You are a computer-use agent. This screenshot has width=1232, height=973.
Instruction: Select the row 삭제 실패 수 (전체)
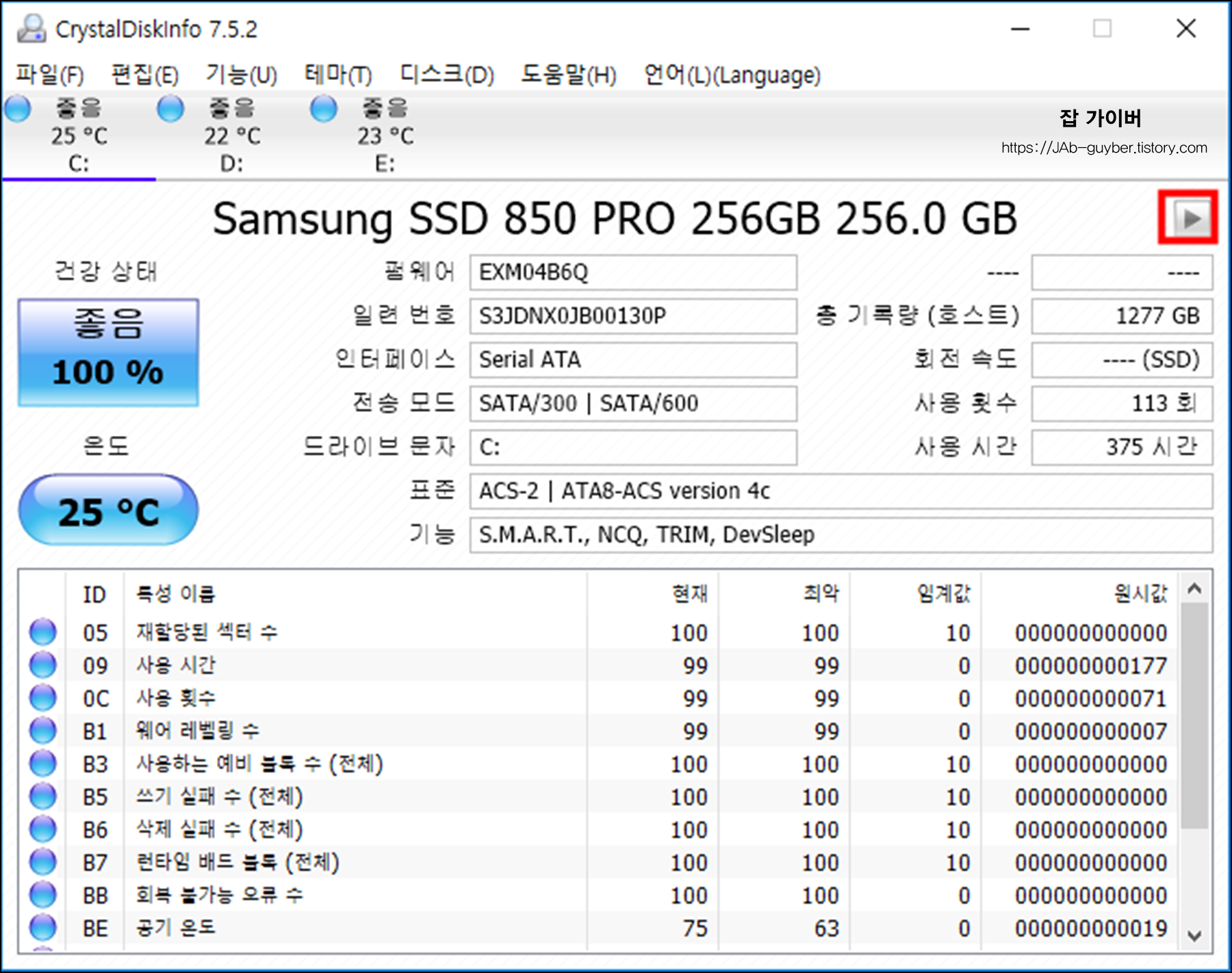[x=599, y=829]
